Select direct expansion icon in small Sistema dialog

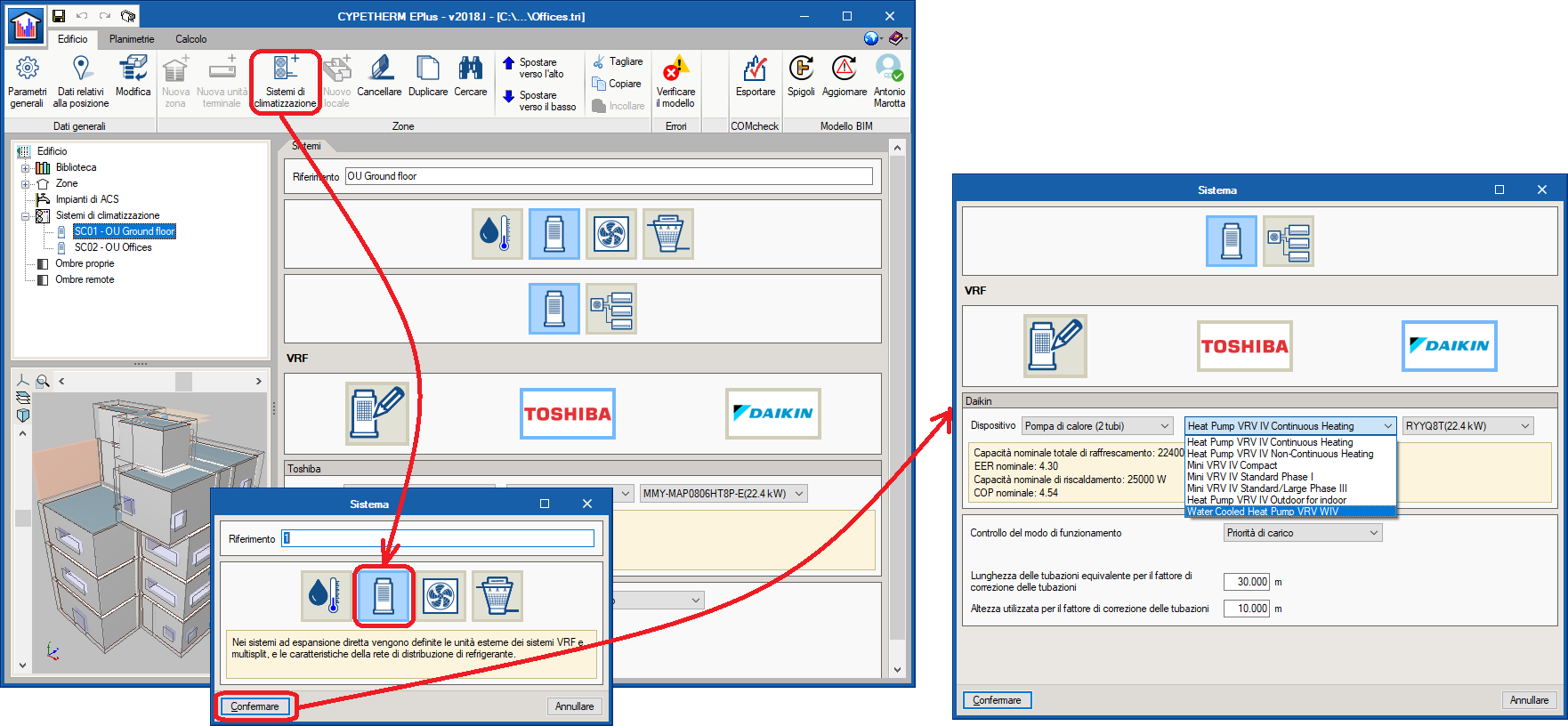point(384,595)
